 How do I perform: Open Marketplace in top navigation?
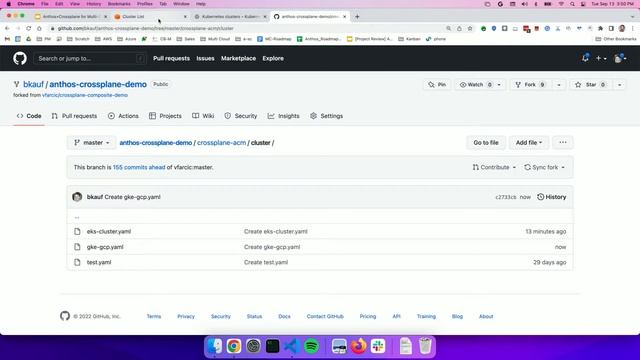pos(238,58)
